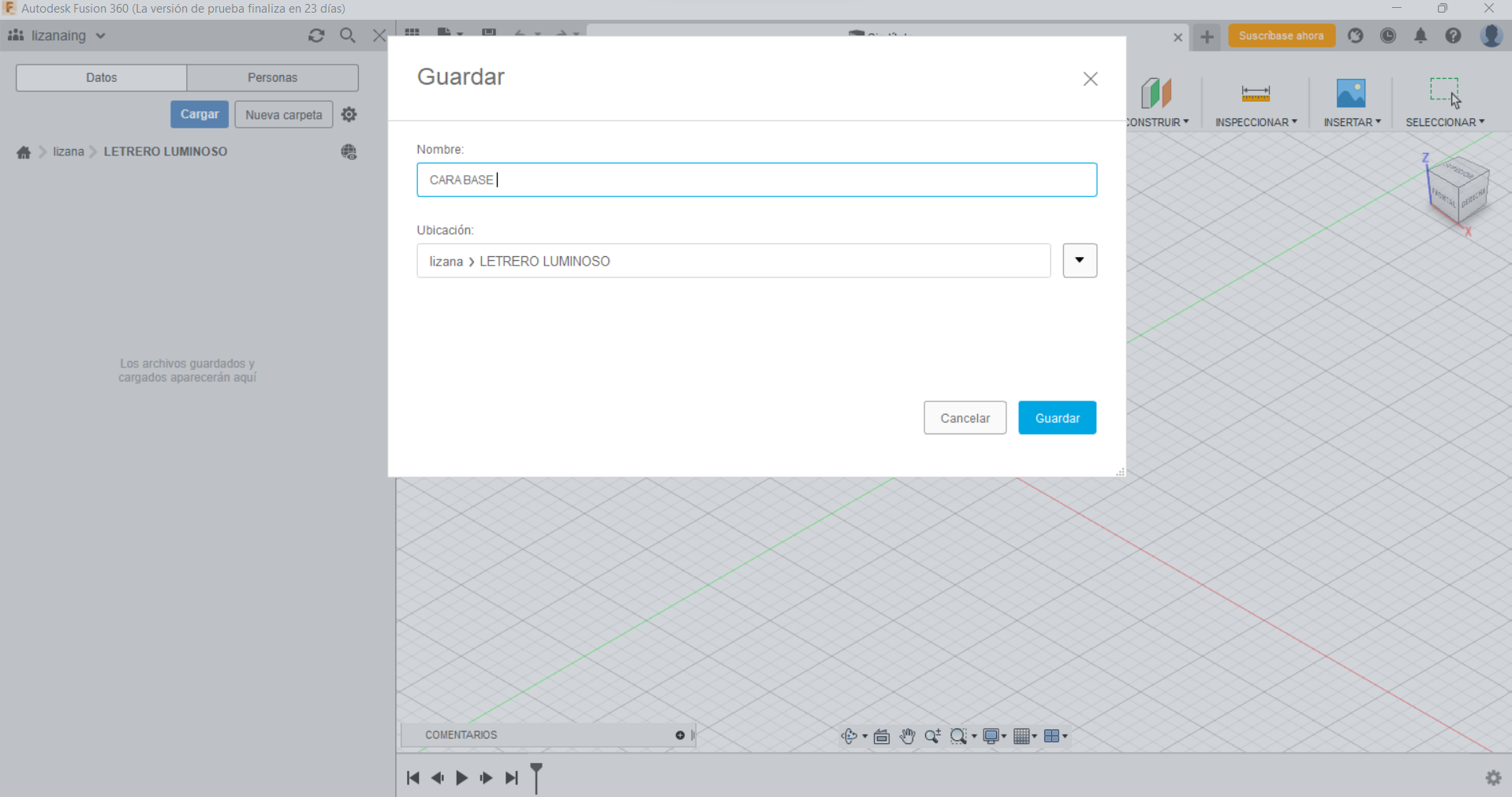Select LETRERO LUMINOSO in the breadcrumb
The height and width of the screenshot is (797, 1512).
pyautogui.click(x=166, y=151)
